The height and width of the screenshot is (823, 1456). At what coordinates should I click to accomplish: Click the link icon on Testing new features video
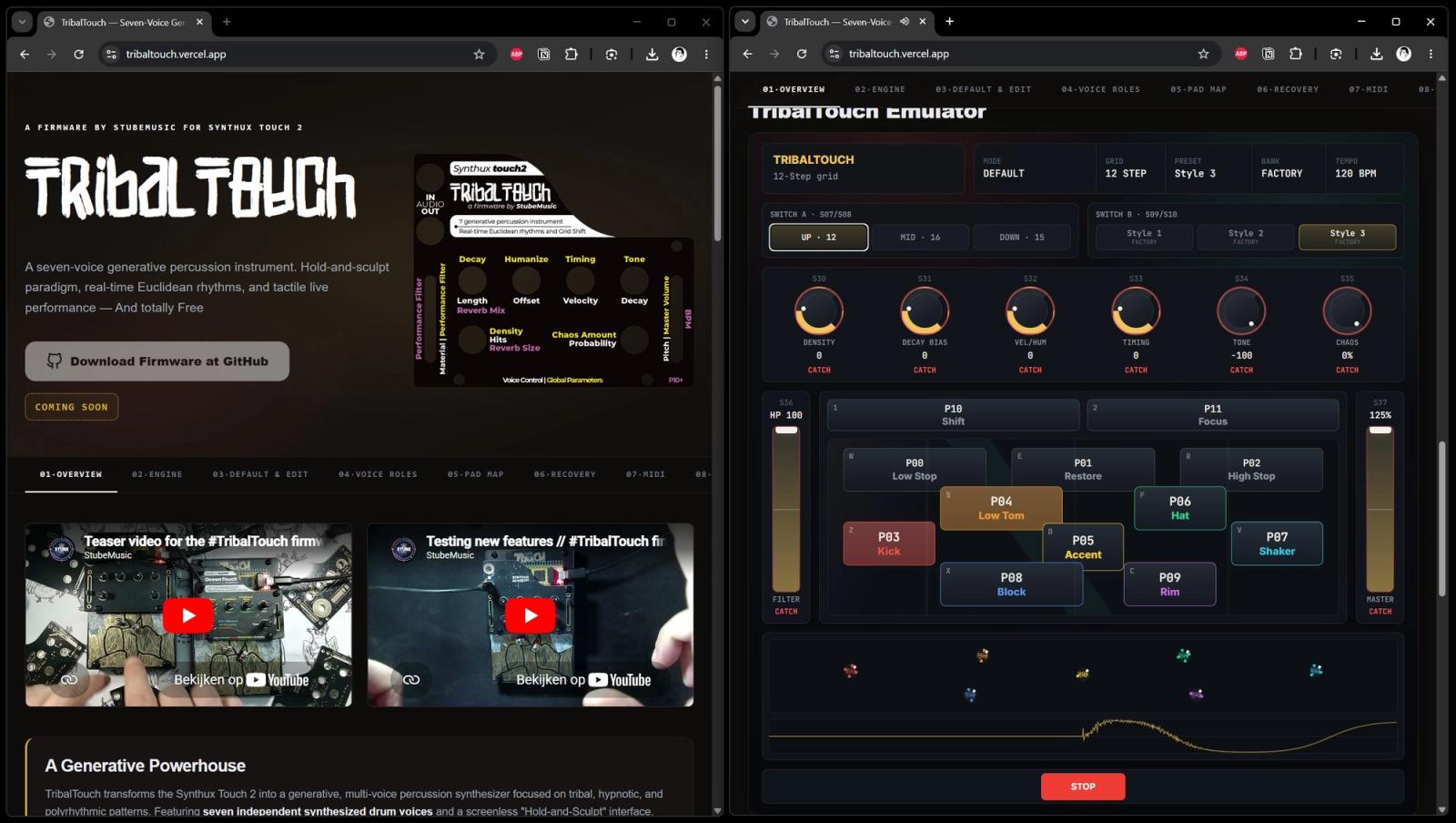[x=411, y=679]
